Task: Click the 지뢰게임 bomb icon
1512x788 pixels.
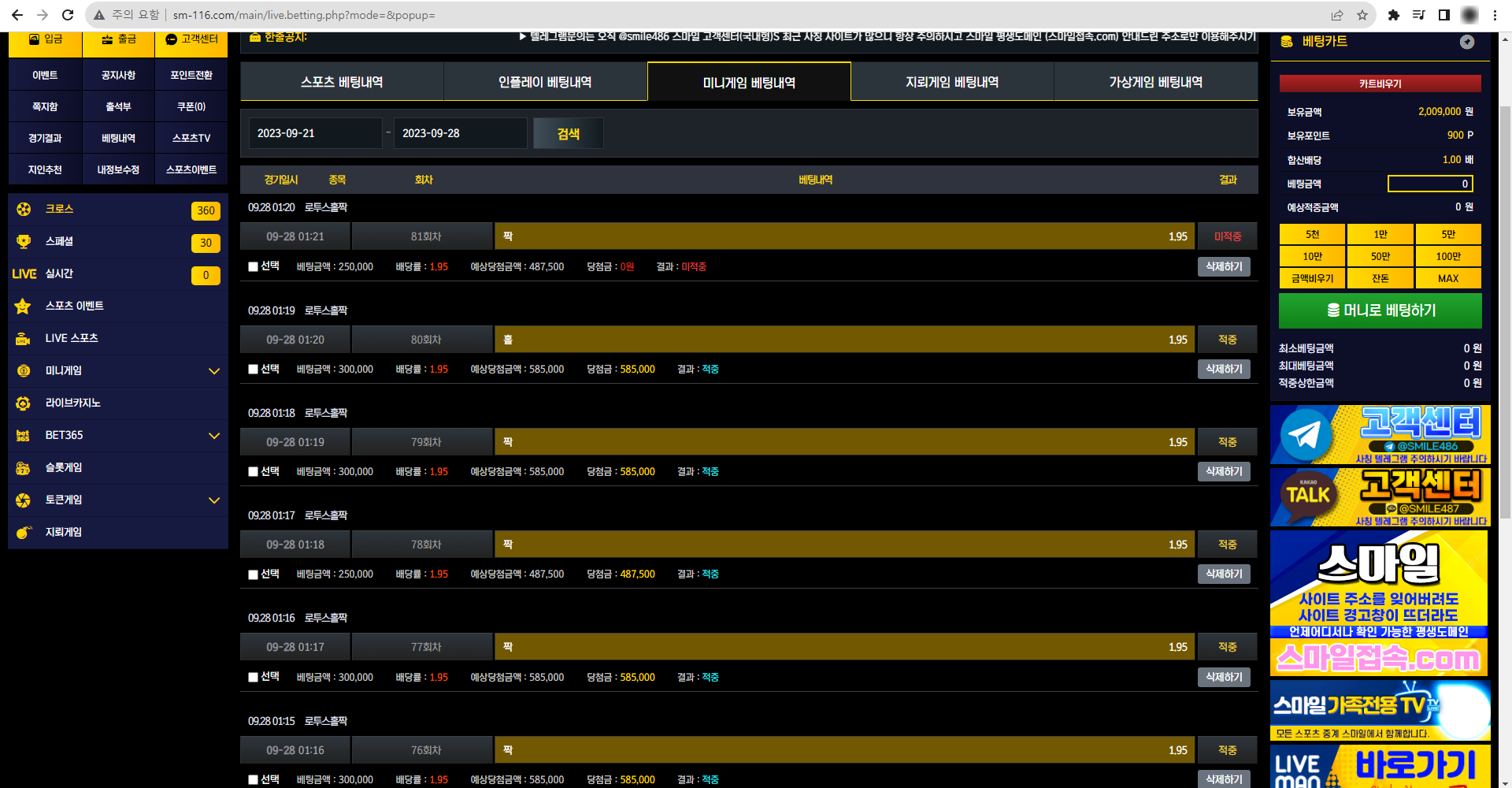Action: 24,532
